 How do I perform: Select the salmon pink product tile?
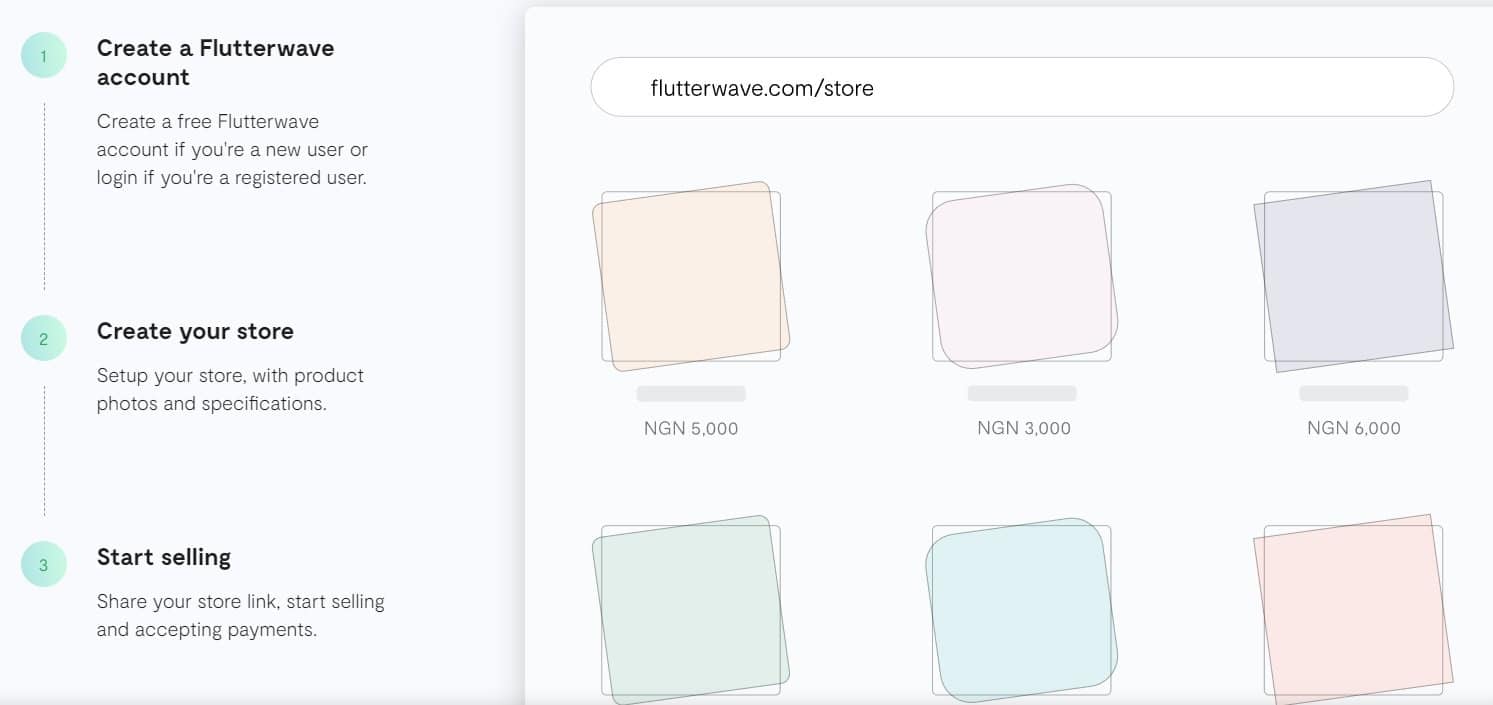(x=1353, y=610)
